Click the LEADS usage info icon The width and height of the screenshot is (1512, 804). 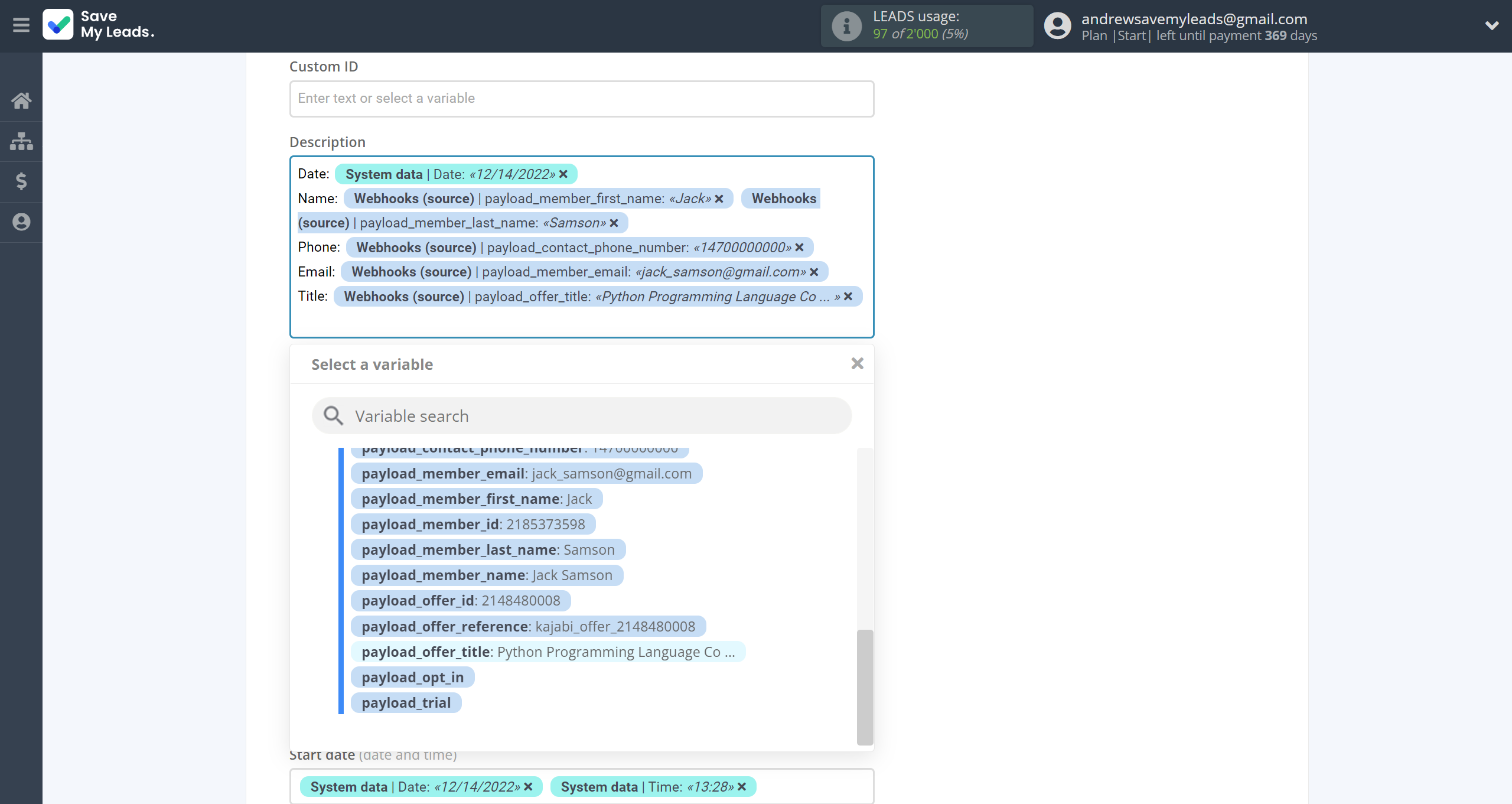846,26
